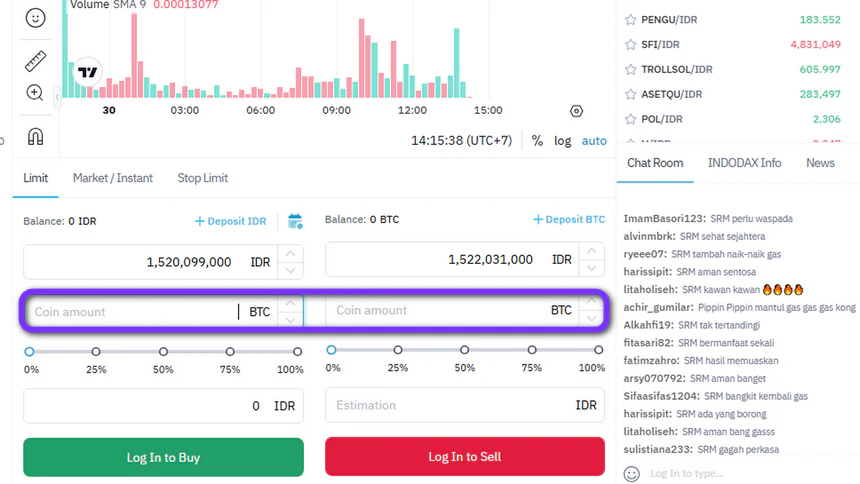Toggle percent scale on chart
The width and height of the screenshot is (860, 484).
coord(537,141)
